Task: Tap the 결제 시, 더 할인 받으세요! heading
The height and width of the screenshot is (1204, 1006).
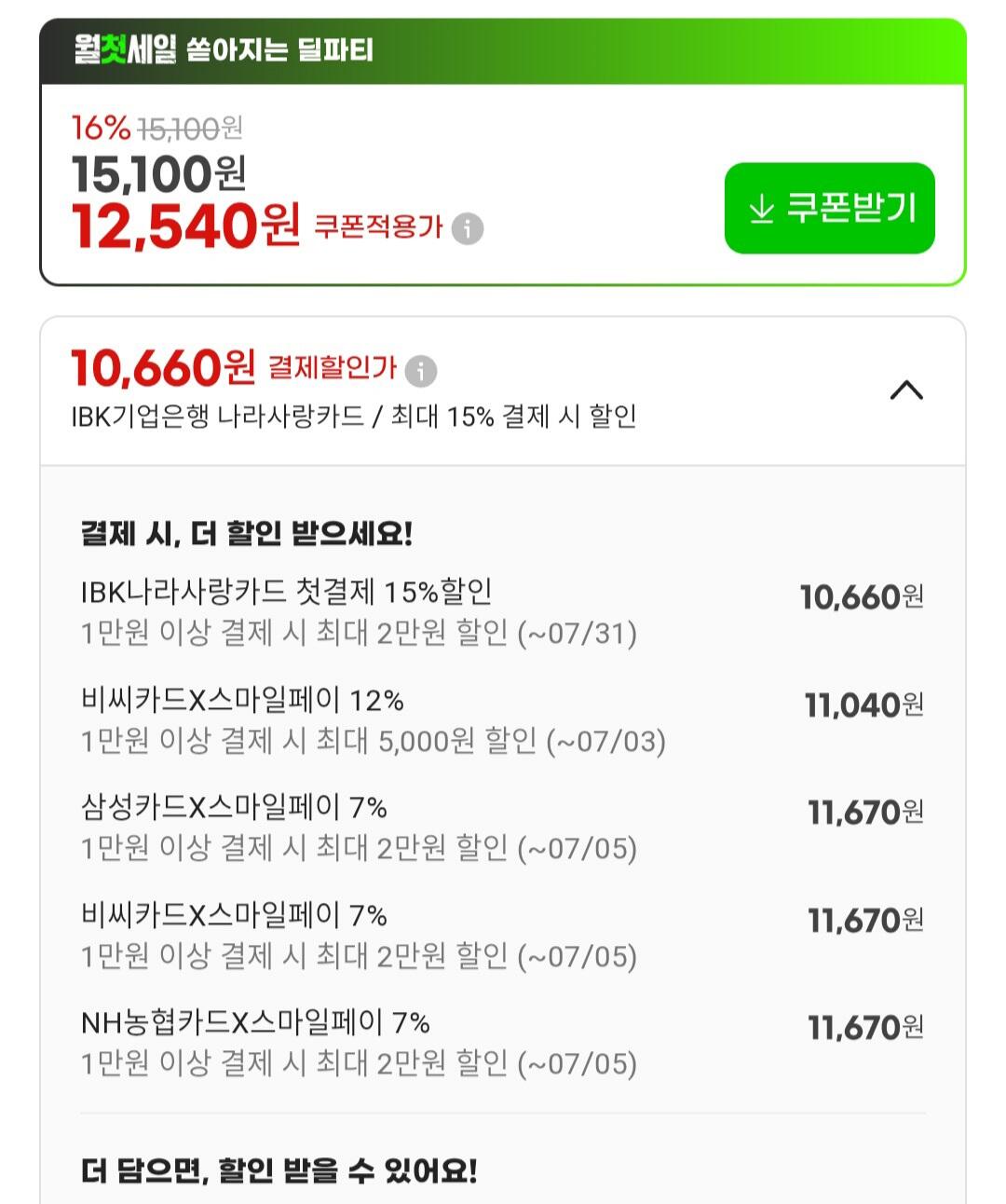Action: [x=247, y=533]
